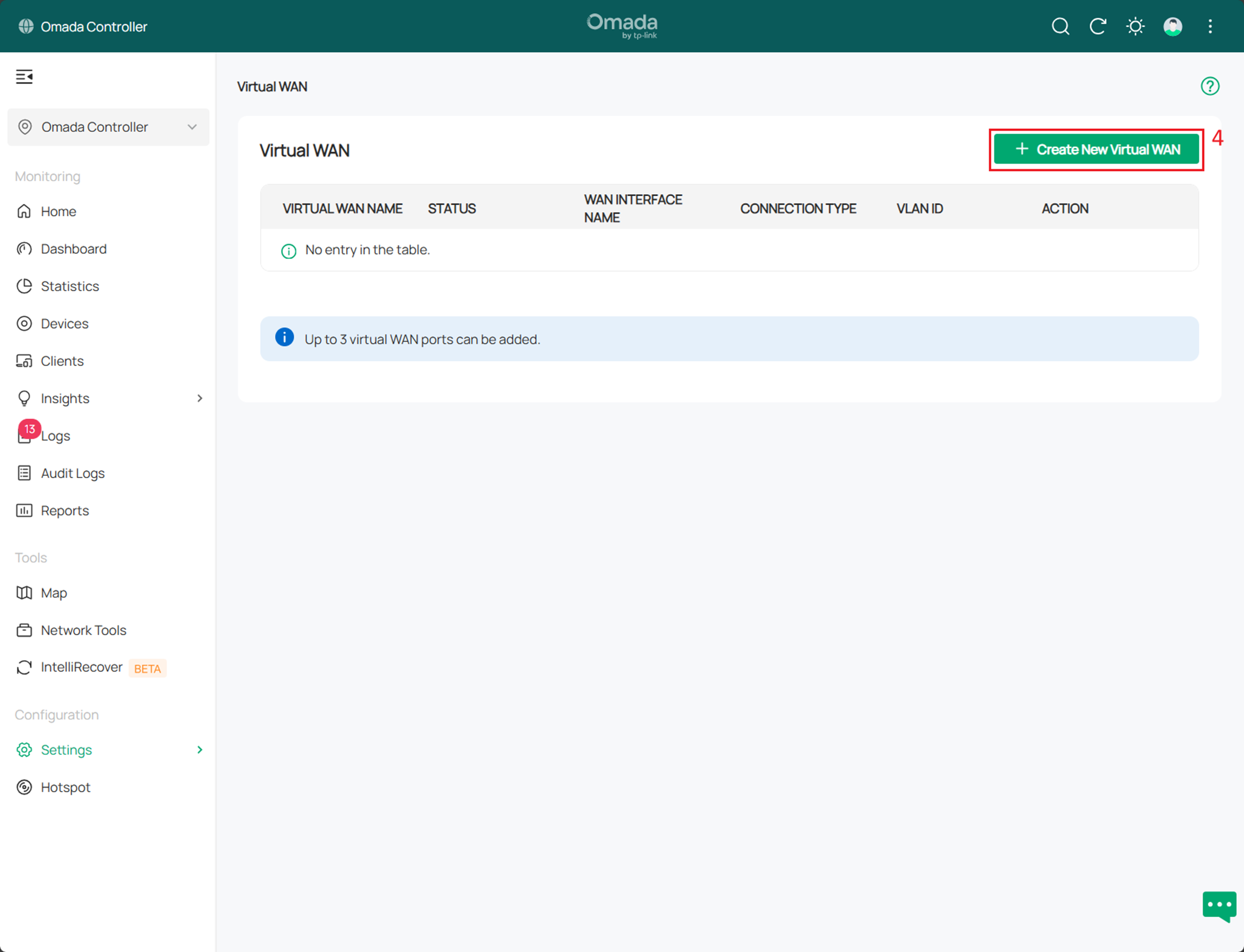
Task: Click the VIRTUAL WAN NAME column header
Action: click(342, 209)
